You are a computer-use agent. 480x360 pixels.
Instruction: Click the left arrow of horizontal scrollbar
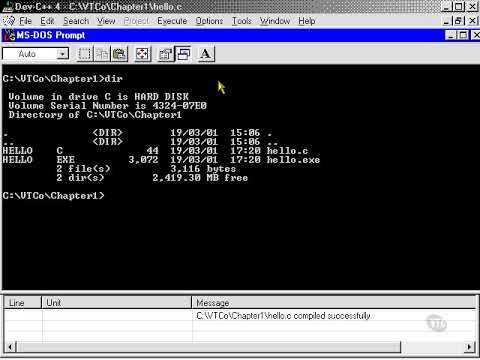10,347
